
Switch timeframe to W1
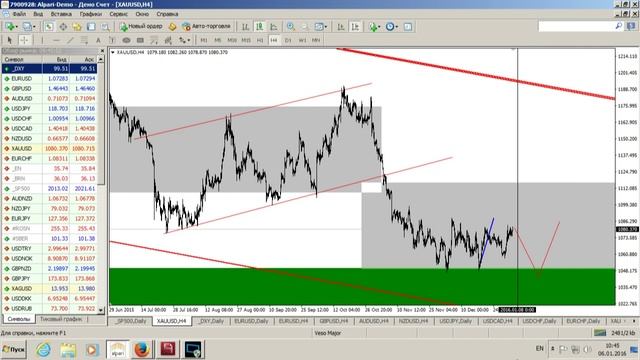coord(302,40)
